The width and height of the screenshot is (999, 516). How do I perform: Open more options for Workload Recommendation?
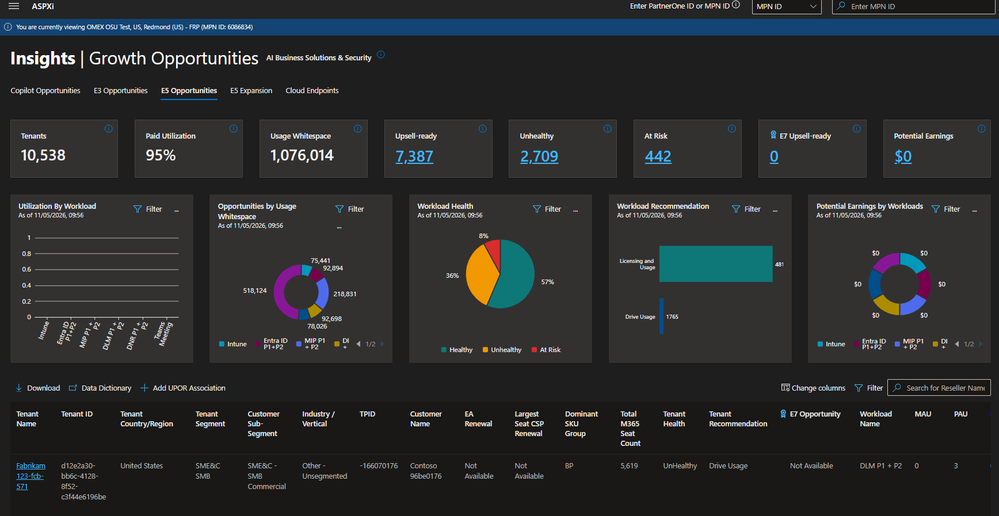pos(775,210)
